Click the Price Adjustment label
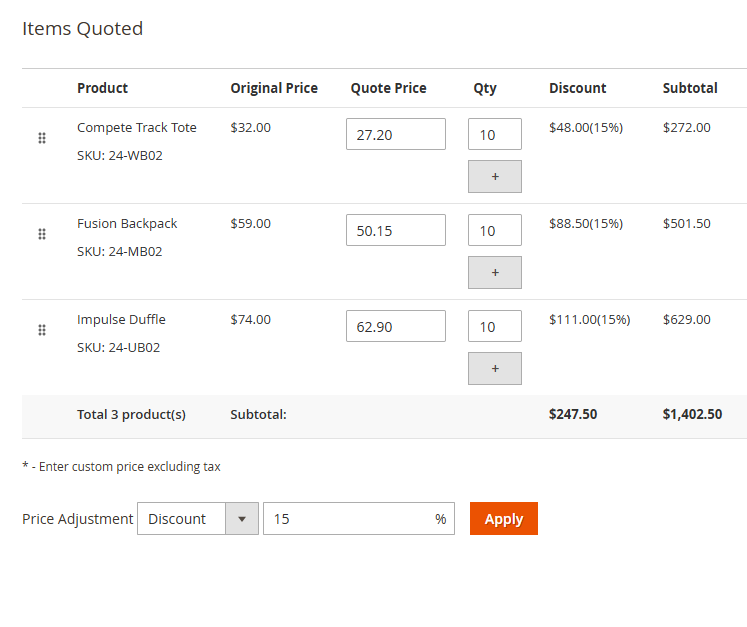This screenshot has height=627, width=747. click(x=78, y=519)
